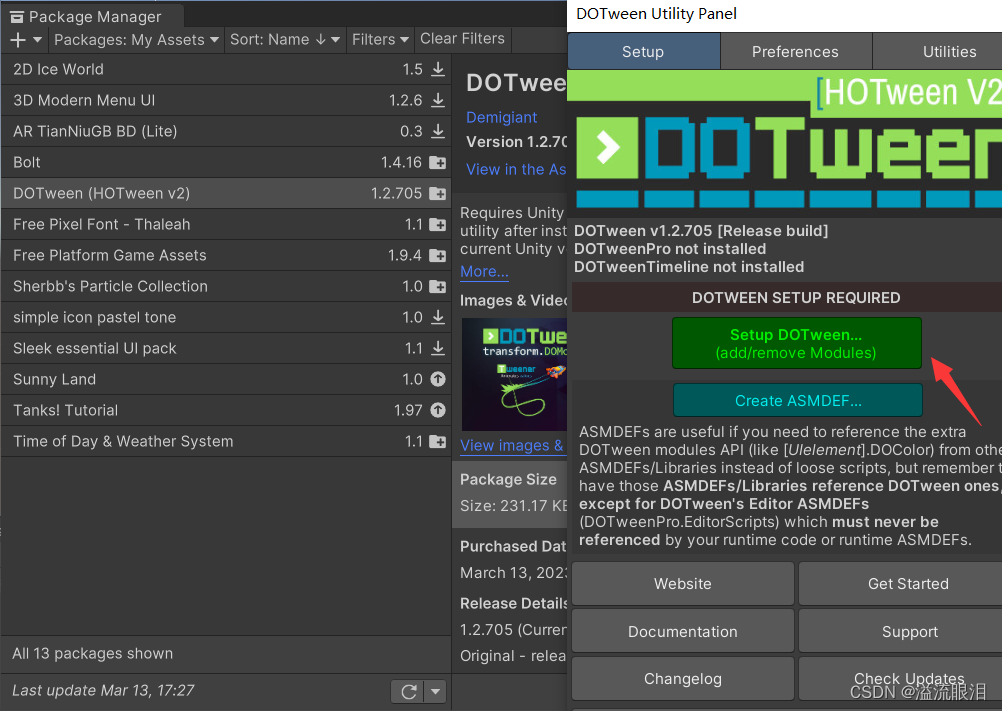Select simple icon pastel tone package
The width and height of the screenshot is (1002, 711).
pos(226,317)
